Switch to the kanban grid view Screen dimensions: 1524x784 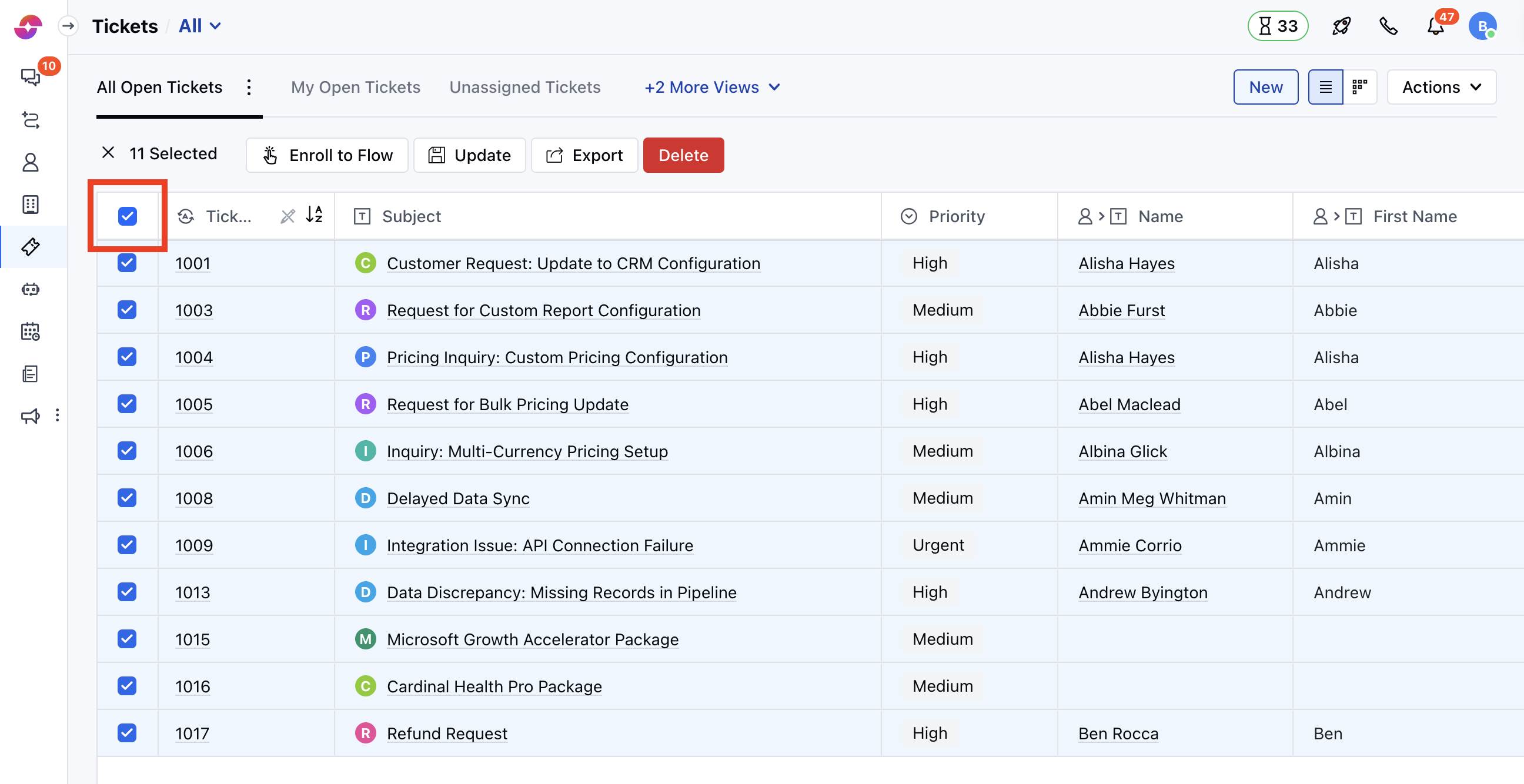click(x=1359, y=87)
